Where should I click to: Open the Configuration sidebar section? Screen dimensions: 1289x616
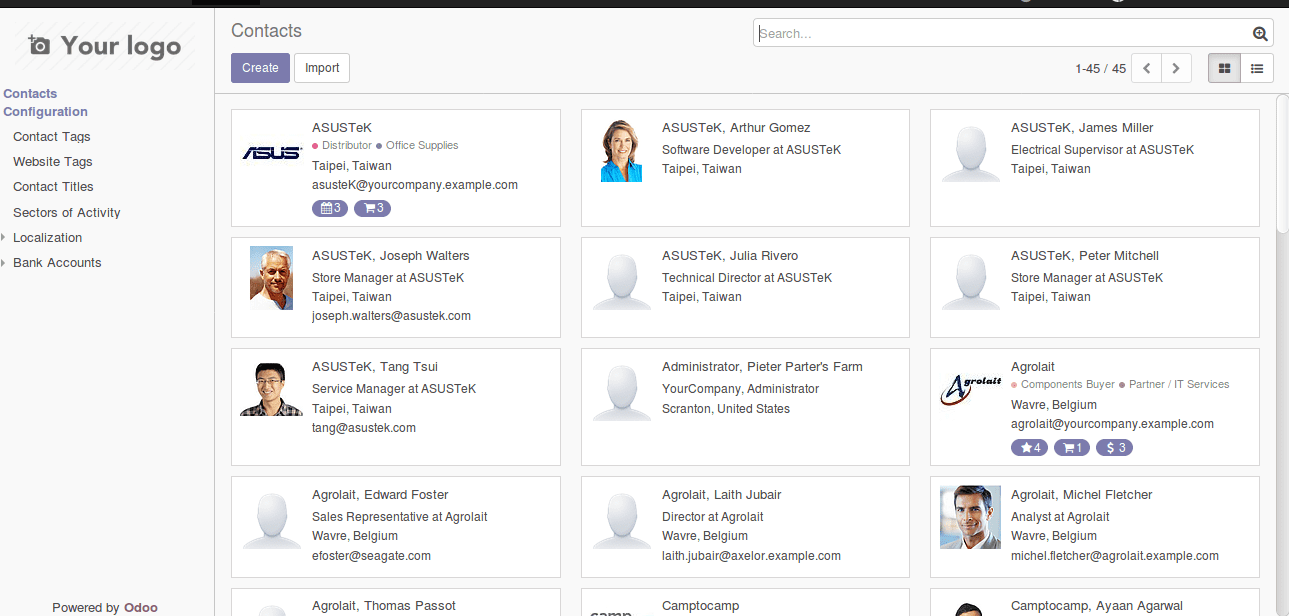[x=45, y=112]
